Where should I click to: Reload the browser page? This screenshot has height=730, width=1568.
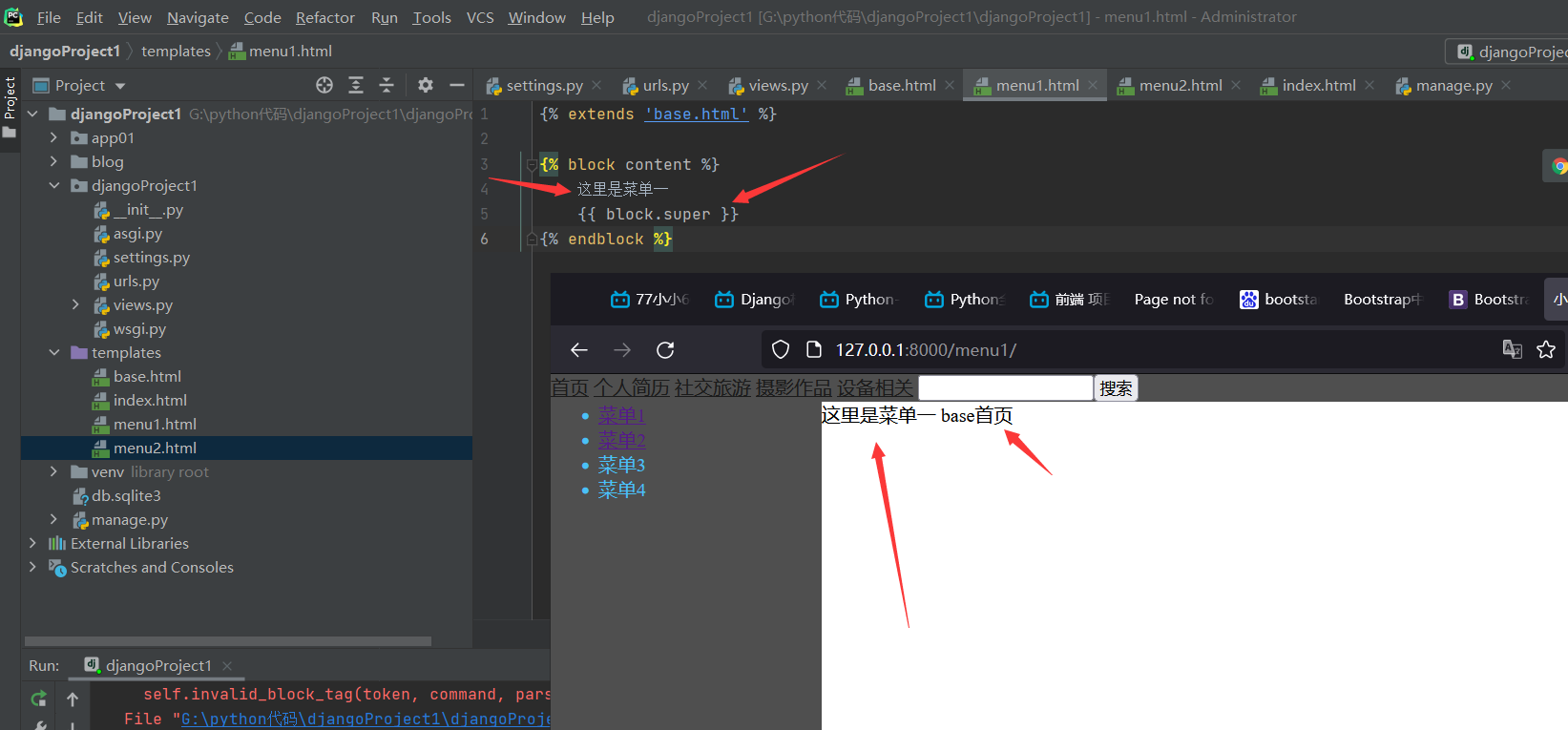tap(665, 350)
